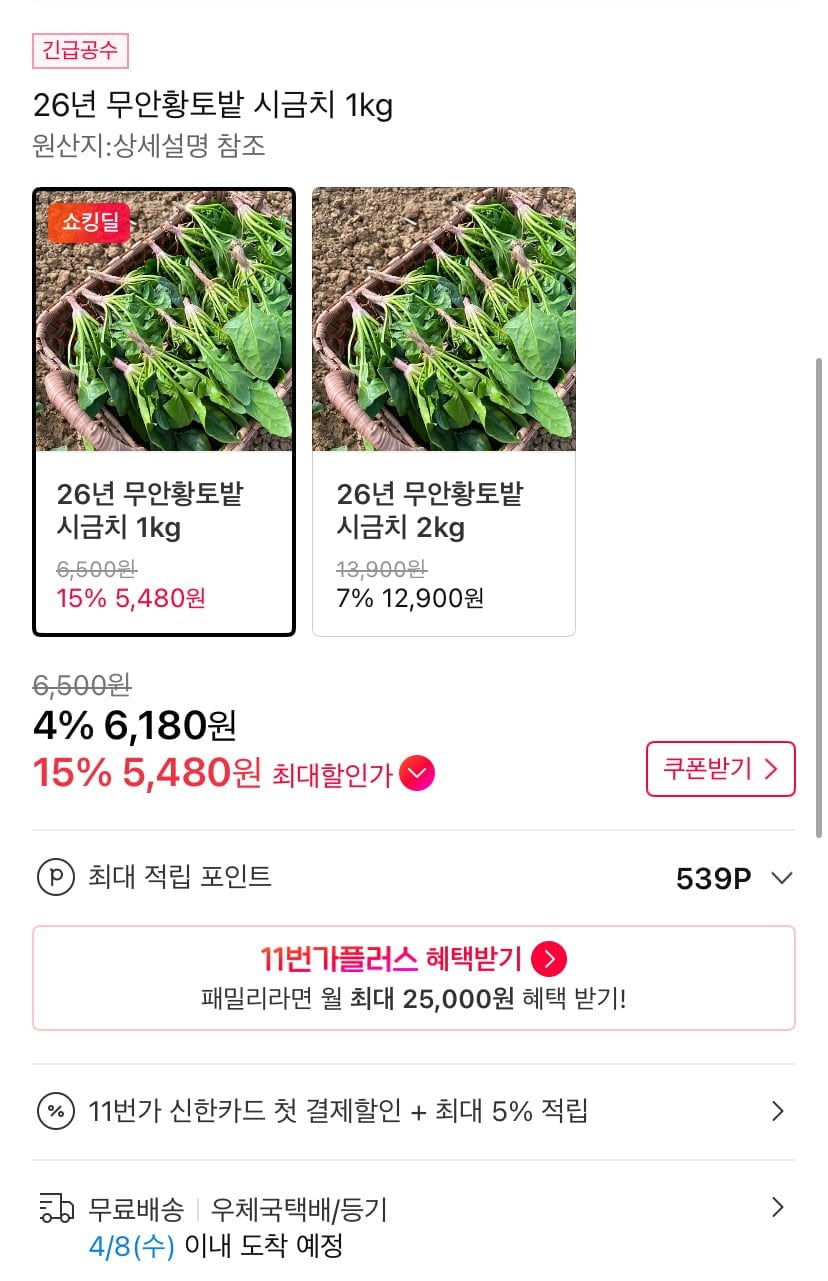Open the 11번가플러스 혜택받기 banner
The image size is (828, 1281).
413,977
